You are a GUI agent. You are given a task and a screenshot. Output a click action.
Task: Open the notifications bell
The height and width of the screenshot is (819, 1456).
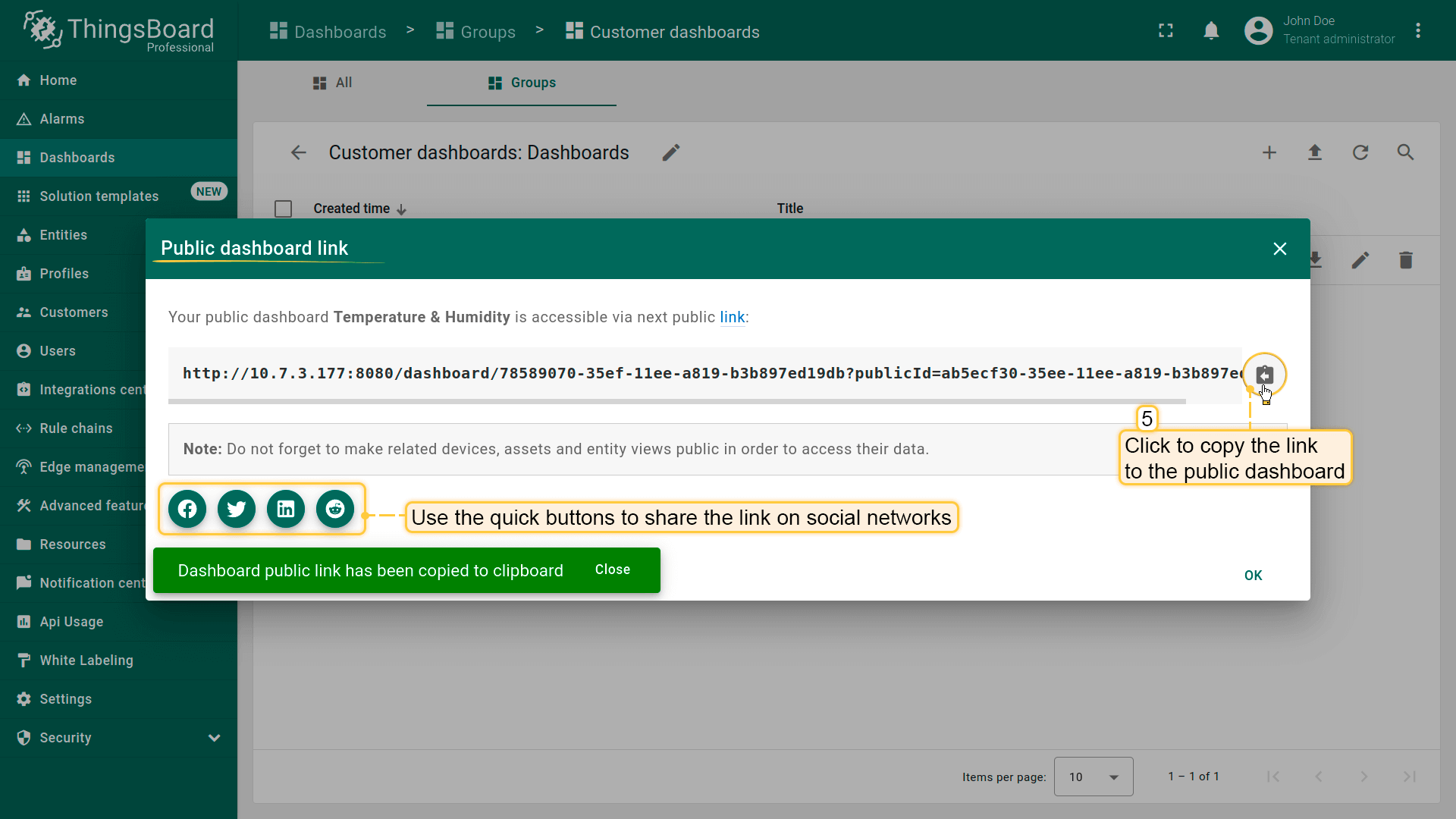pyautogui.click(x=1211, y=31)
